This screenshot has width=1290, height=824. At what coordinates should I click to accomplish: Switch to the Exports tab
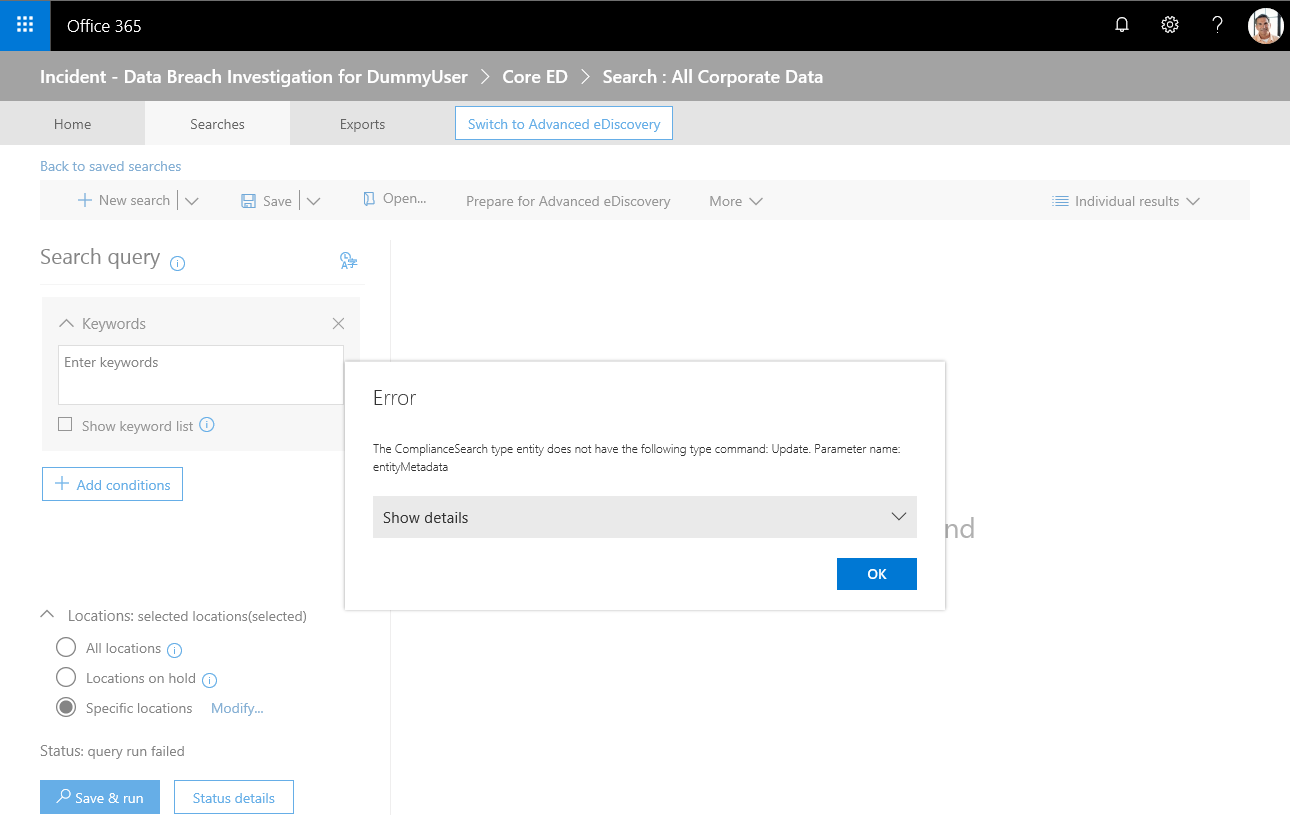tap(362, 124)
